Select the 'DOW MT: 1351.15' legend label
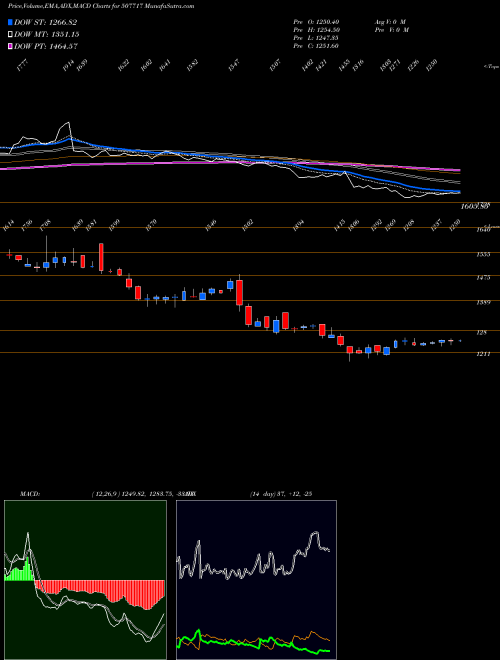Image resolution: width=500 pixels, height=660 pixels. tap(47, 34)
